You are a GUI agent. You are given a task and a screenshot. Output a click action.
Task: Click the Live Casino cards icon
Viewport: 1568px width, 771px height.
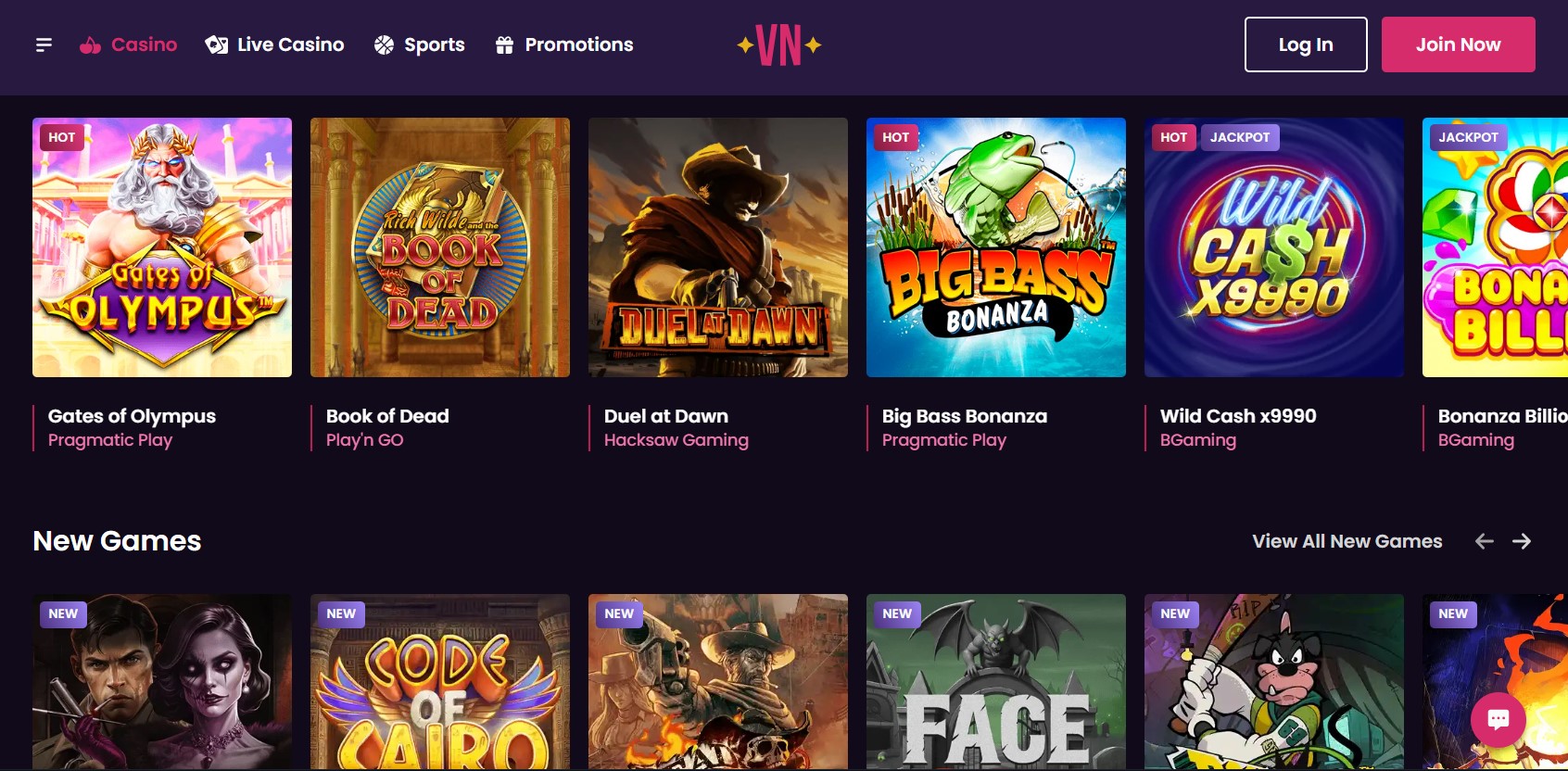coord(217,44)
